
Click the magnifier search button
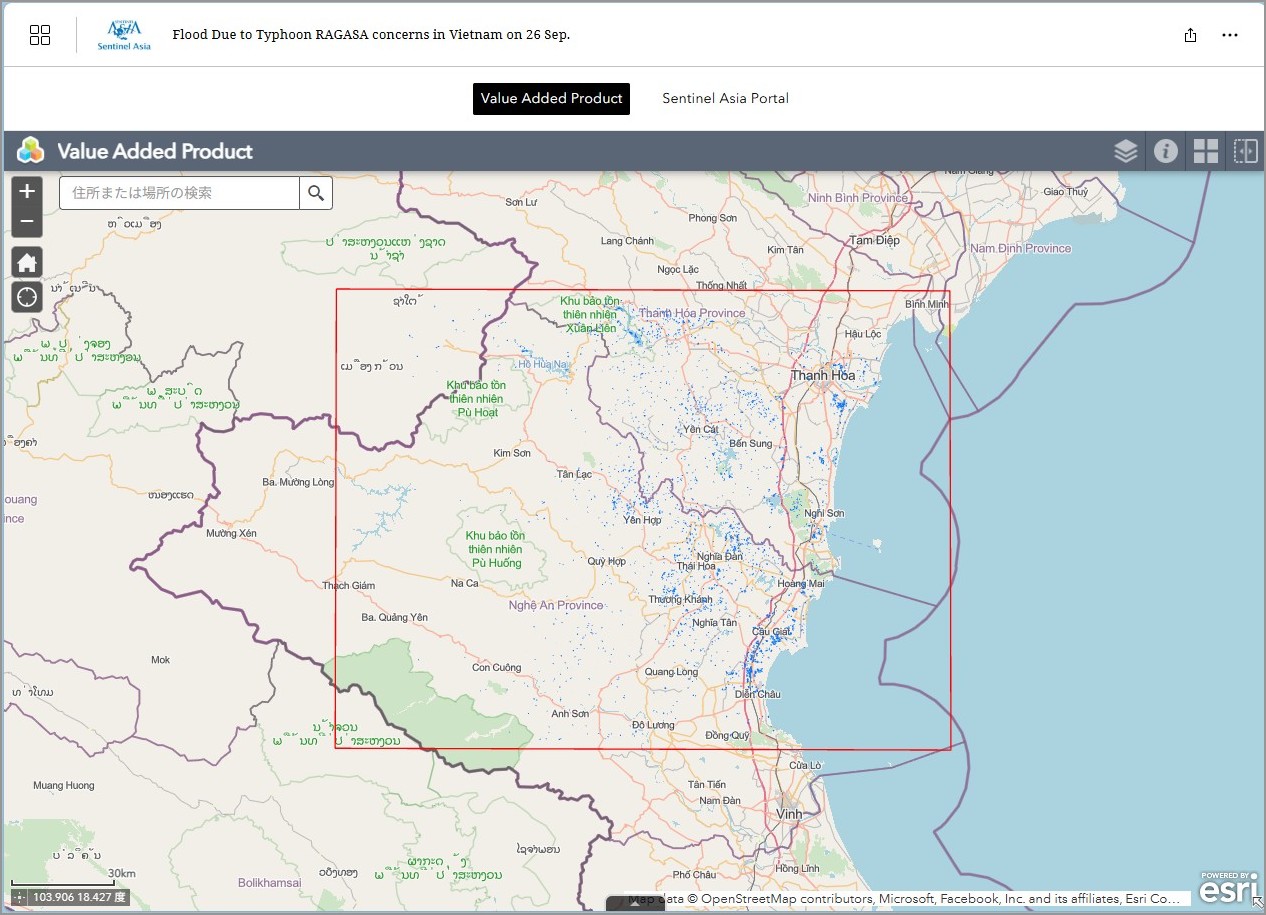(316, 193)
